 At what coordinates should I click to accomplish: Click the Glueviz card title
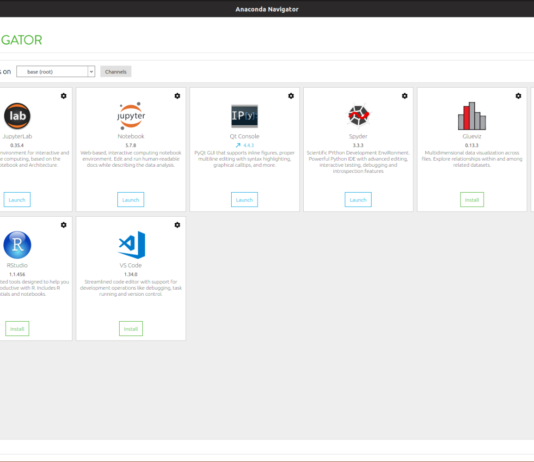[x=472, y=136]
